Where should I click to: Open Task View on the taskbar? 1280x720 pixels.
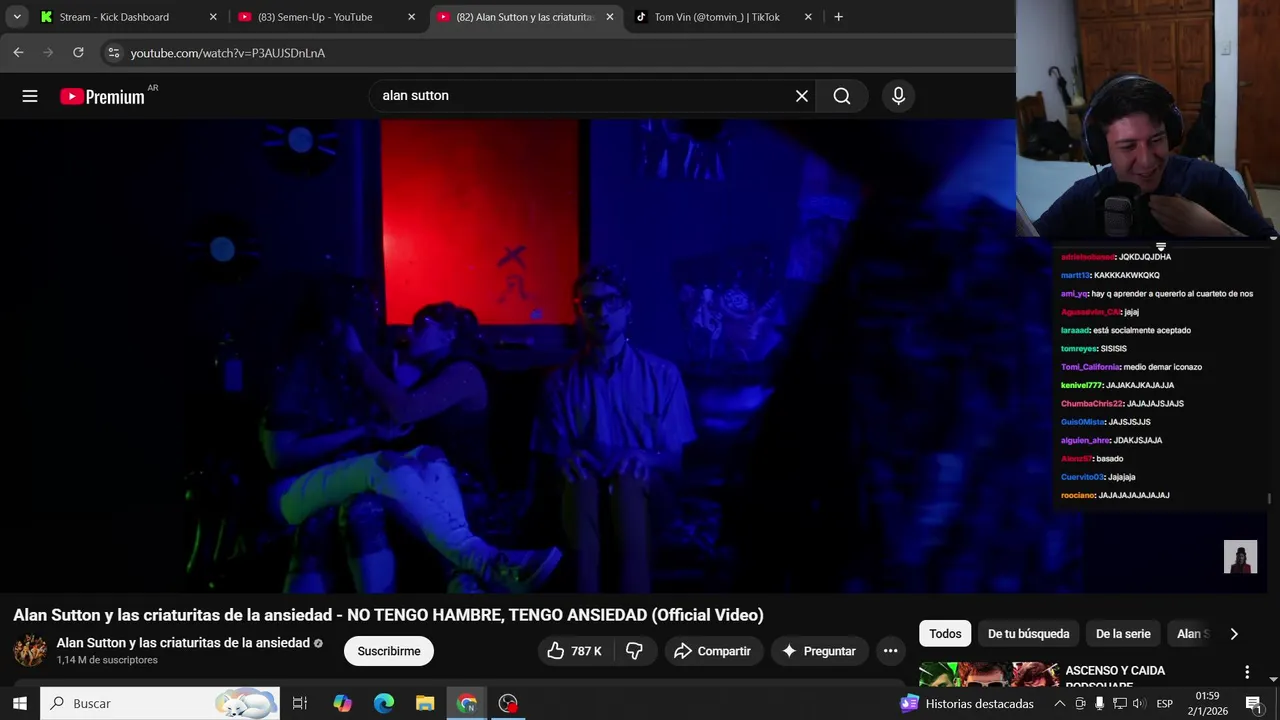(x=299, y=703)
